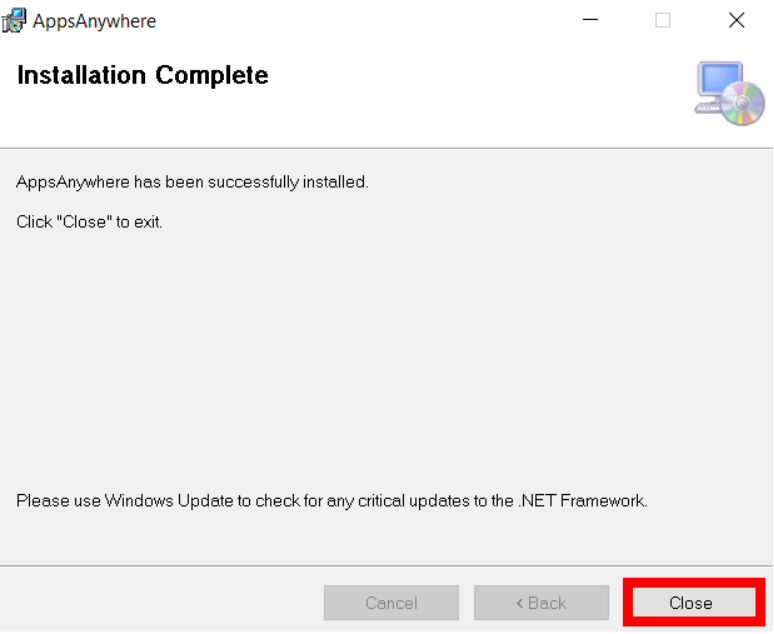Click the words .NET Framework in notice
The width and height of the screenshot is (774, 634).
click(x=582, y=501)
